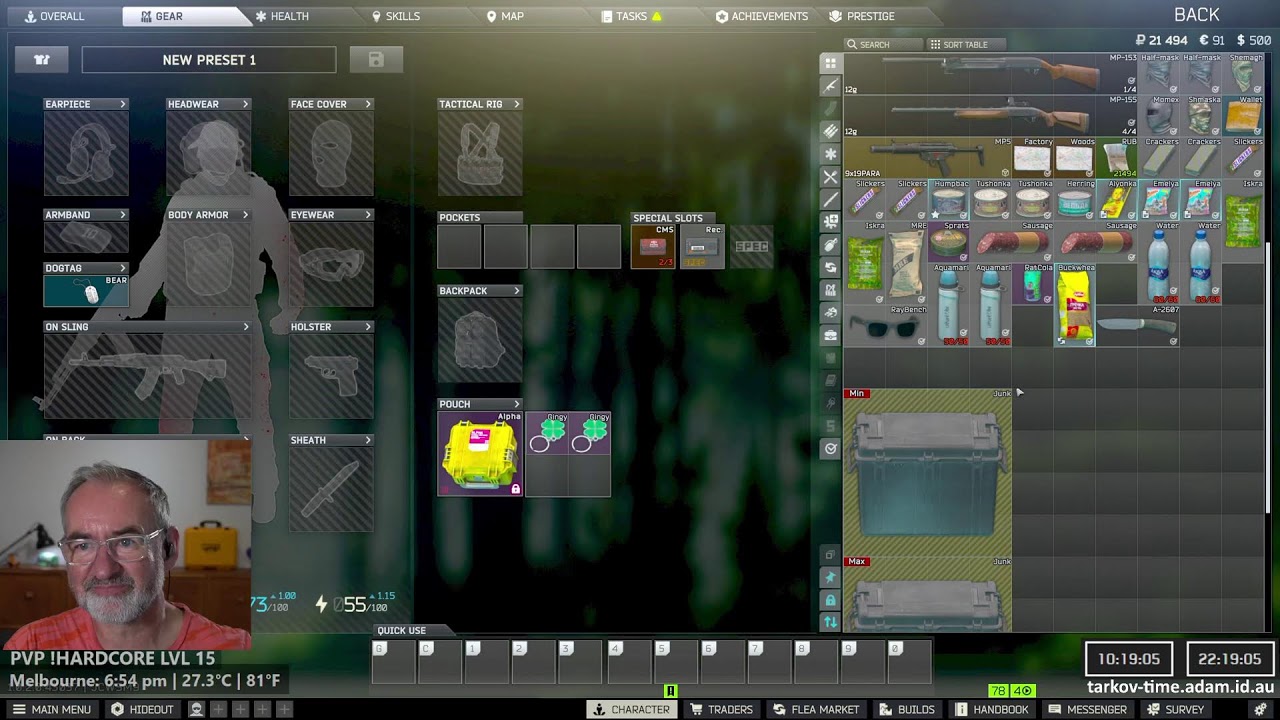Expand the Holster slot arrow
The width and height of the screenshot is (1280, 720).
[368, 327]
